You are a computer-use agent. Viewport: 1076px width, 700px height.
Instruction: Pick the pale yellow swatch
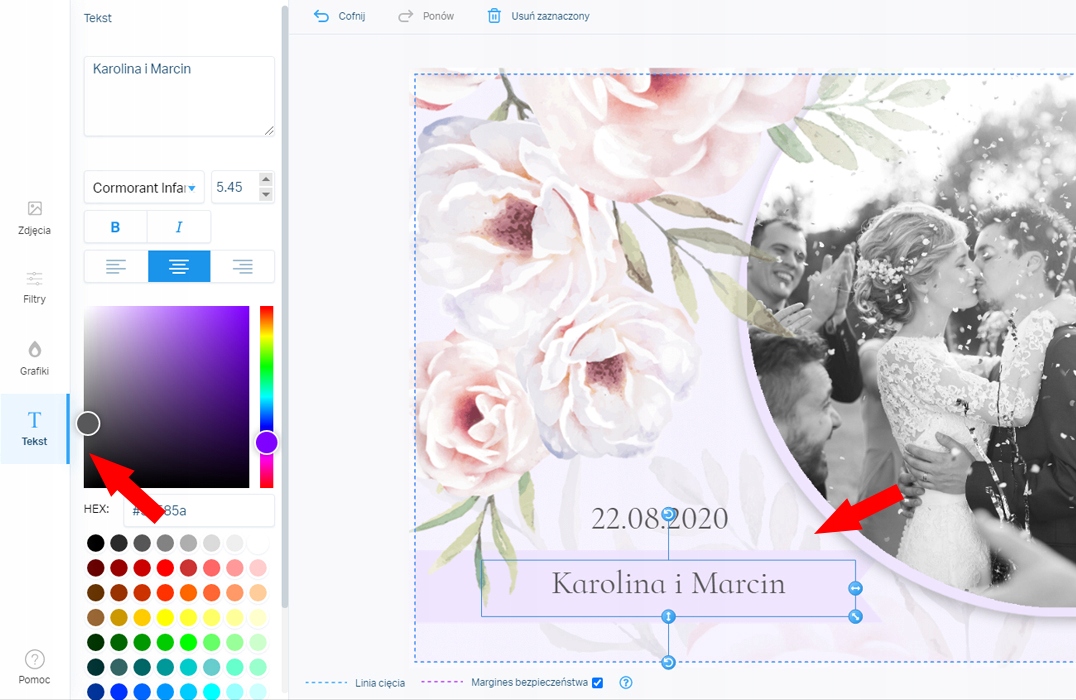[x=259, y=617]
